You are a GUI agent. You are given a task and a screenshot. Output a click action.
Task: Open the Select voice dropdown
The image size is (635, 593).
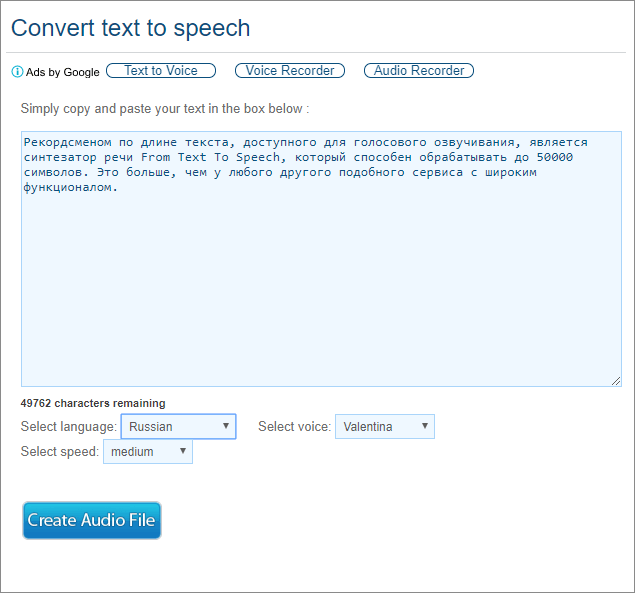(x=385, y=426)
